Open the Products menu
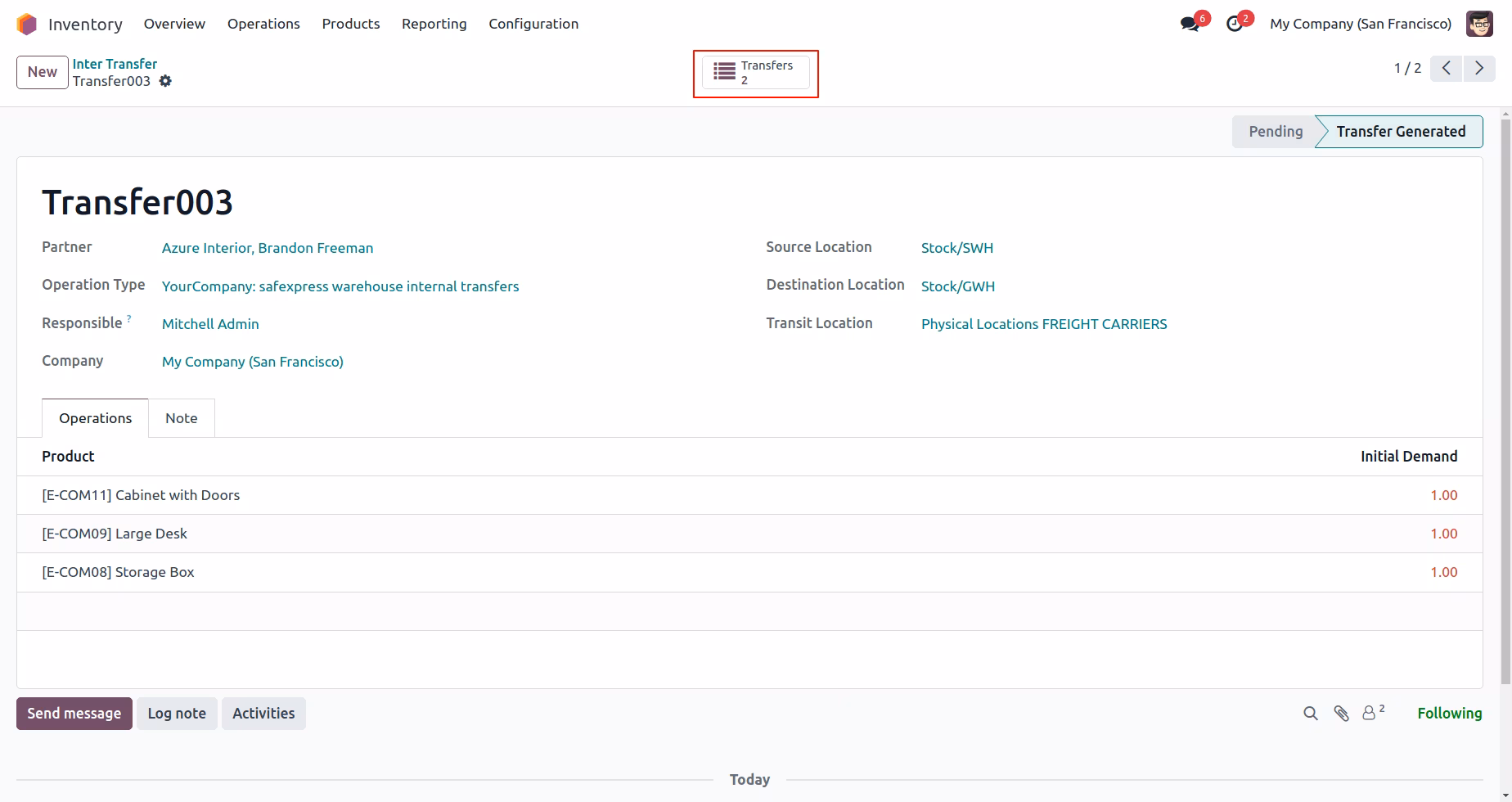This screenshot has height=802, width=1512. coord(351,24)
